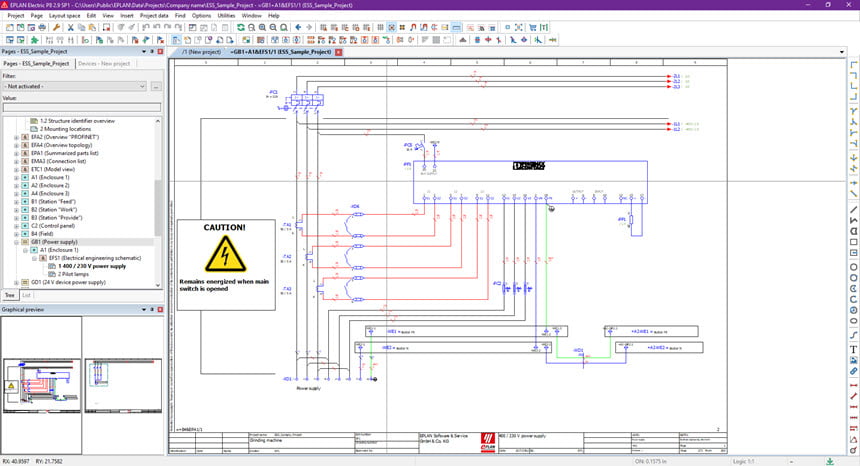The width and height of the screenshot is (860, 466).
Task: Switch to the /1 (New project) tab
Action: pyautogui.click(x=201, y=52)
